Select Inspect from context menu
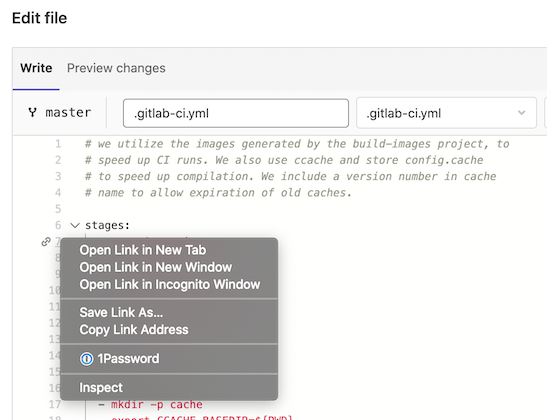 tap(101, 388)
